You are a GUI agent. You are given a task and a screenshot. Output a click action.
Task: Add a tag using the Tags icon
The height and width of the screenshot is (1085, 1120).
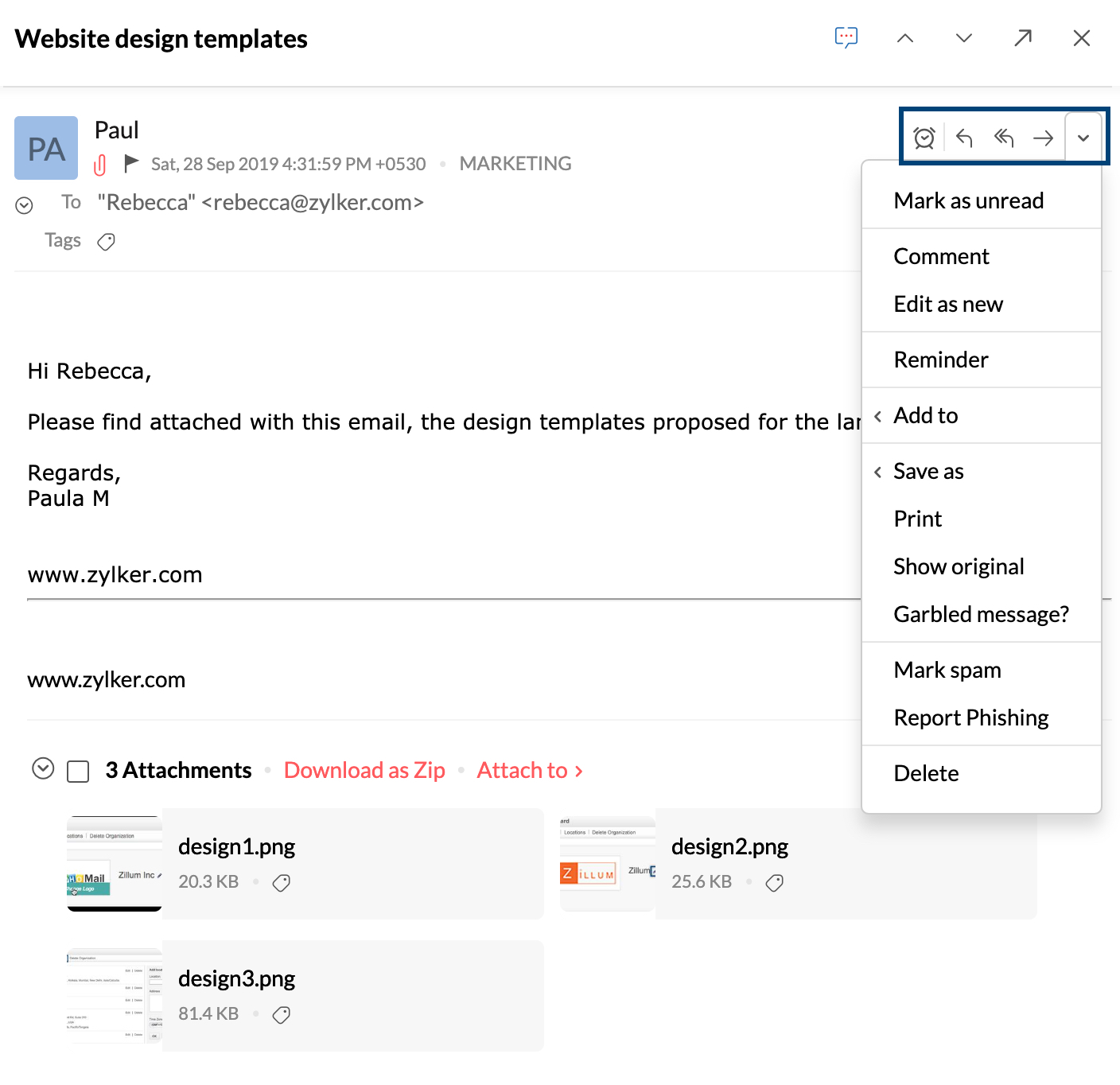106,242
